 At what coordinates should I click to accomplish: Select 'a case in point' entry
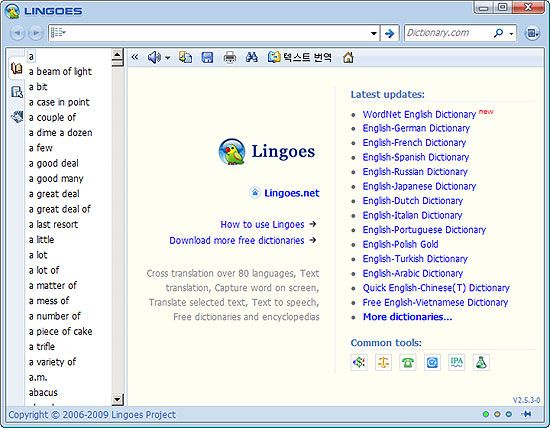59,102
